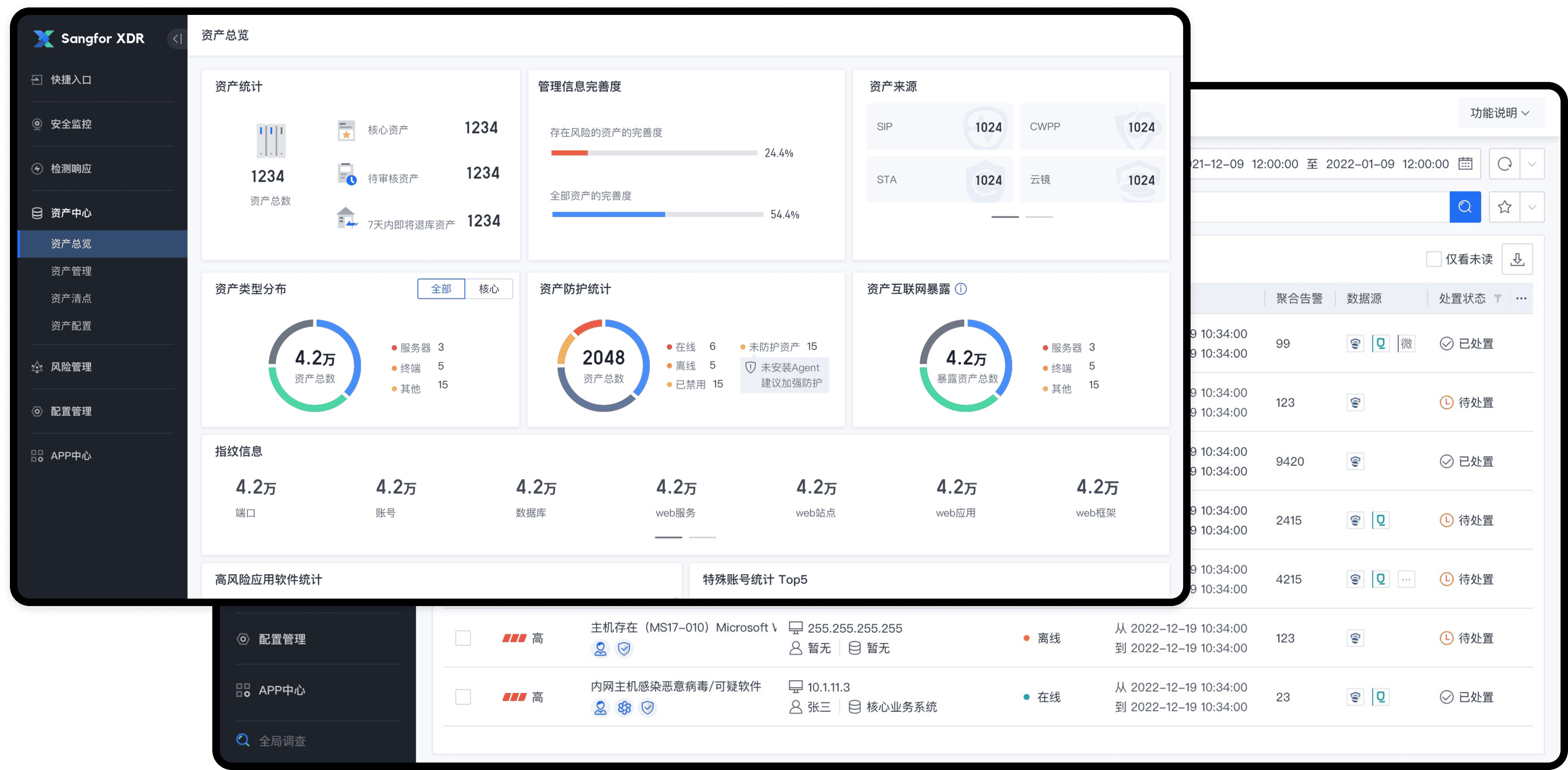Open 配置管理 in the front window sidebar
The height and width of the screenshot is (770, 1568).
pyautogui.click(x=71, y=411)
